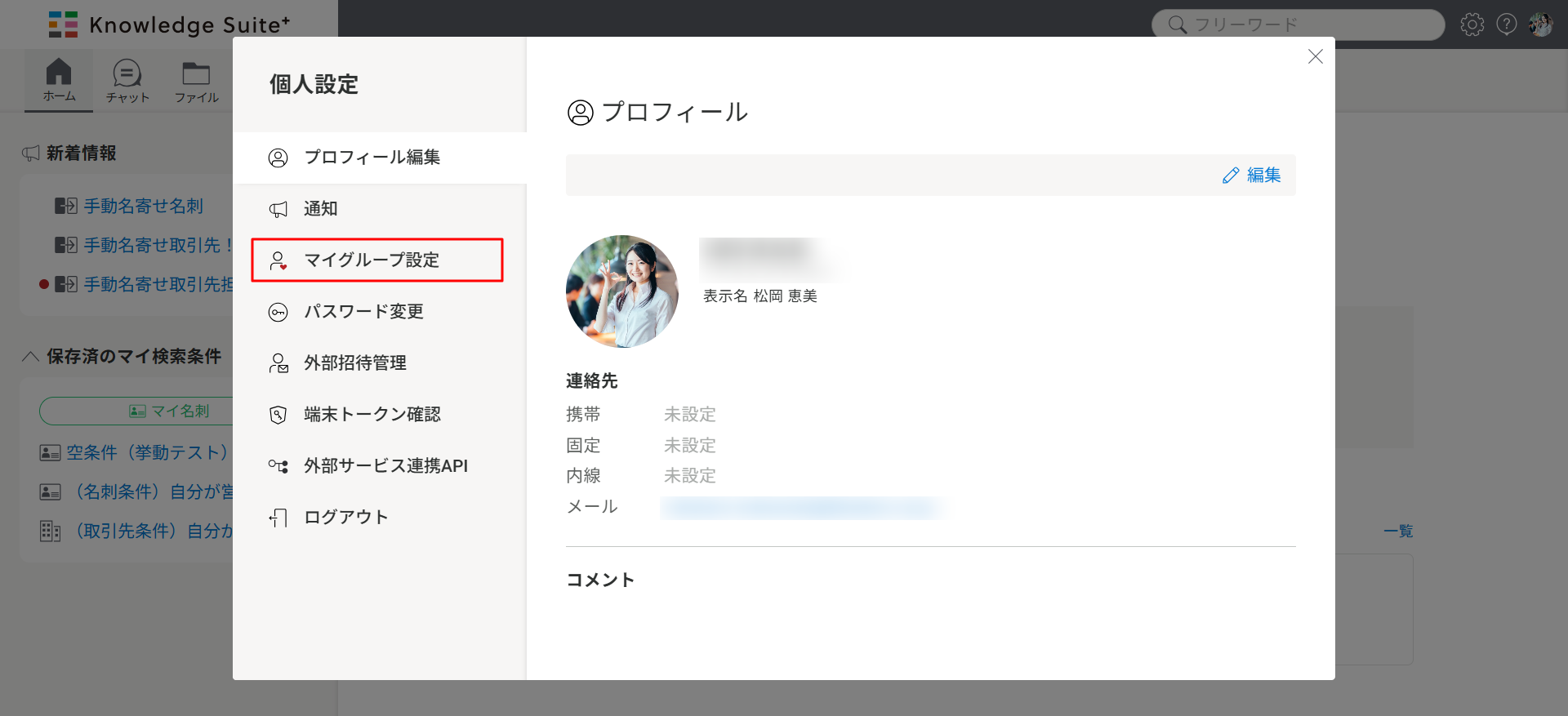Open the 通知 notification settings
This screenshot has width=1568, height=716.
(x=320, y=209)
